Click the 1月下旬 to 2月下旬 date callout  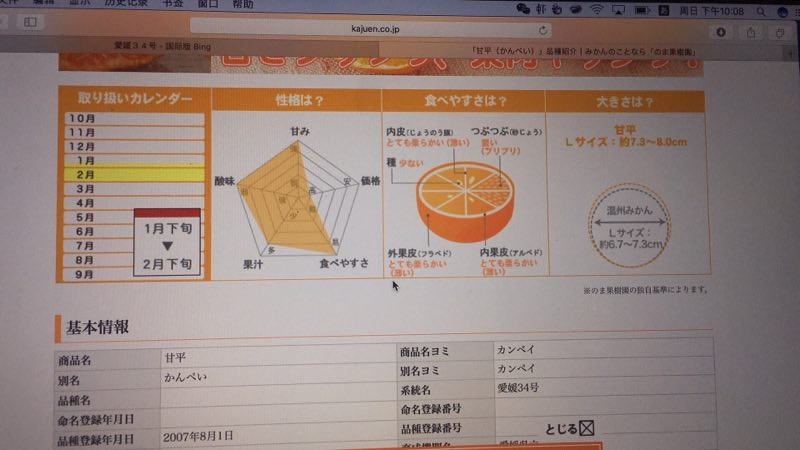coord(168,245)
